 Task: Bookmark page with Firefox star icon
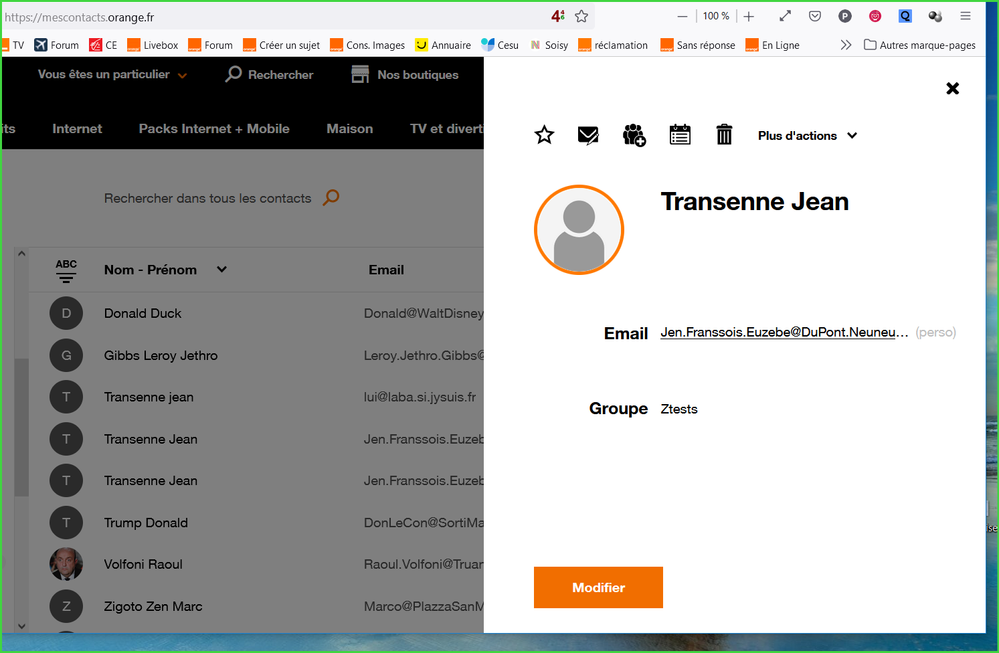(581, 16)
